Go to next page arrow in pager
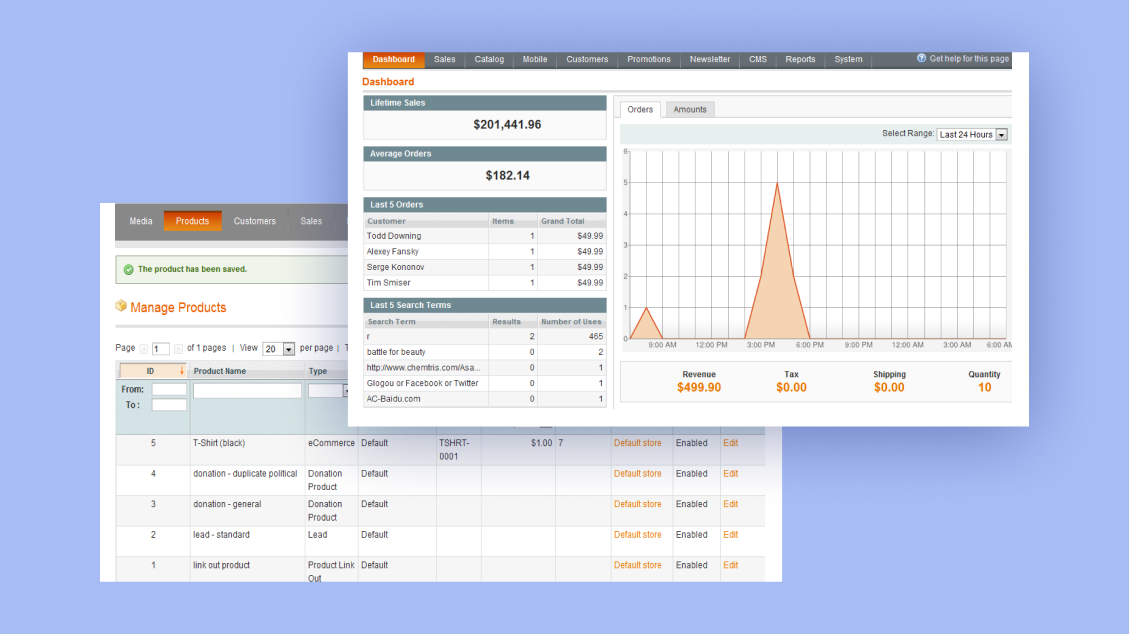Screen dimensions: 1129x634 (178, 349)
